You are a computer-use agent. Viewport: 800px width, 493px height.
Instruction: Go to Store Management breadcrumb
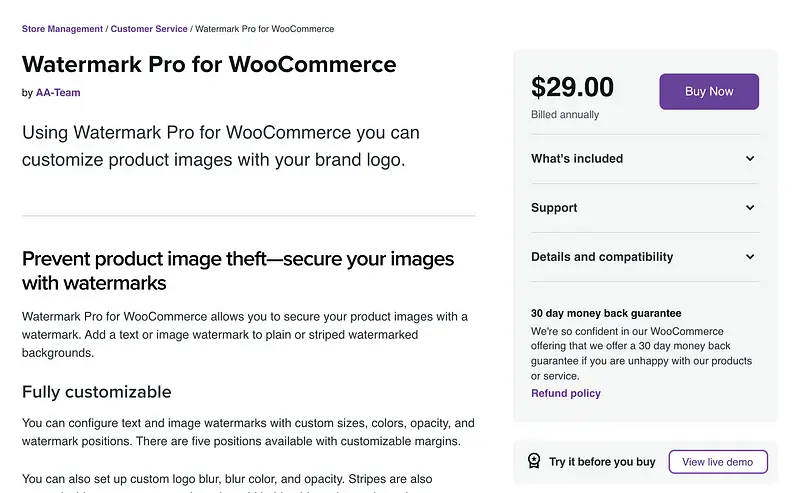[x=62, y=29]
